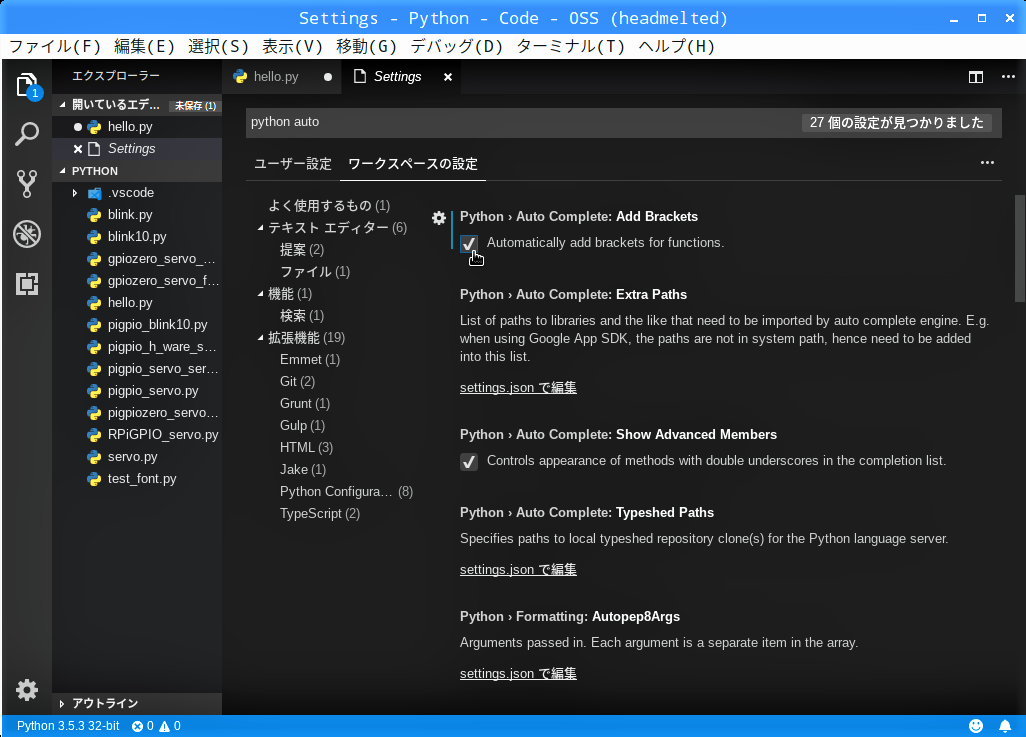Open the 表示(V) menu
Screen dimensions: 1026x737
point(292,46)
